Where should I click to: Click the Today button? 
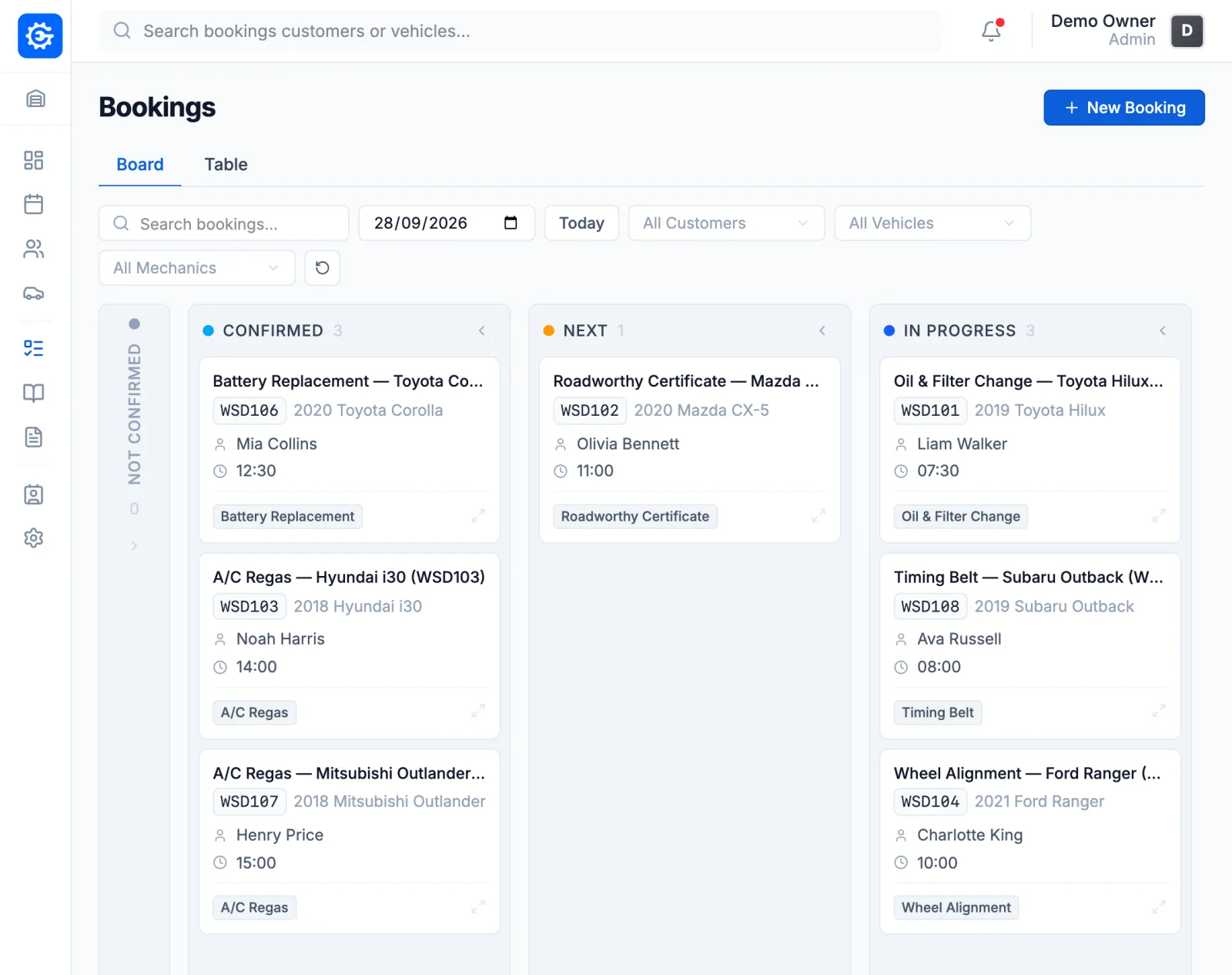click(581, 223)
